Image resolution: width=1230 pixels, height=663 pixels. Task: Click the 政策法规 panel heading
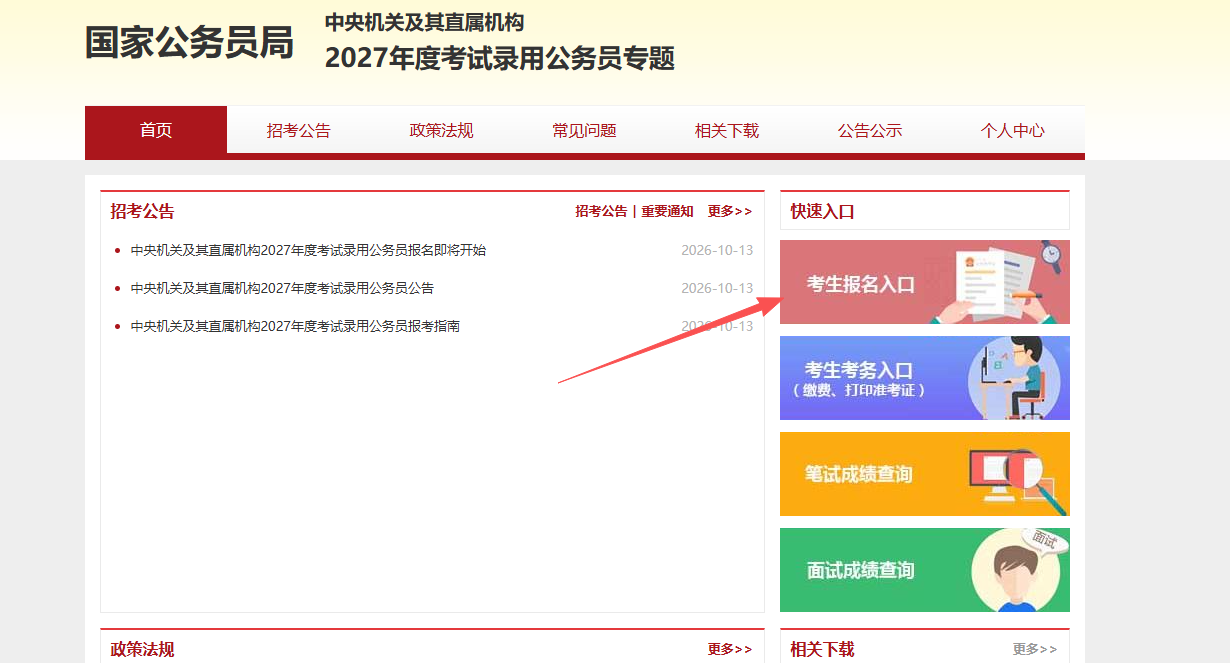pyautogui.click(x=142, y=649)
